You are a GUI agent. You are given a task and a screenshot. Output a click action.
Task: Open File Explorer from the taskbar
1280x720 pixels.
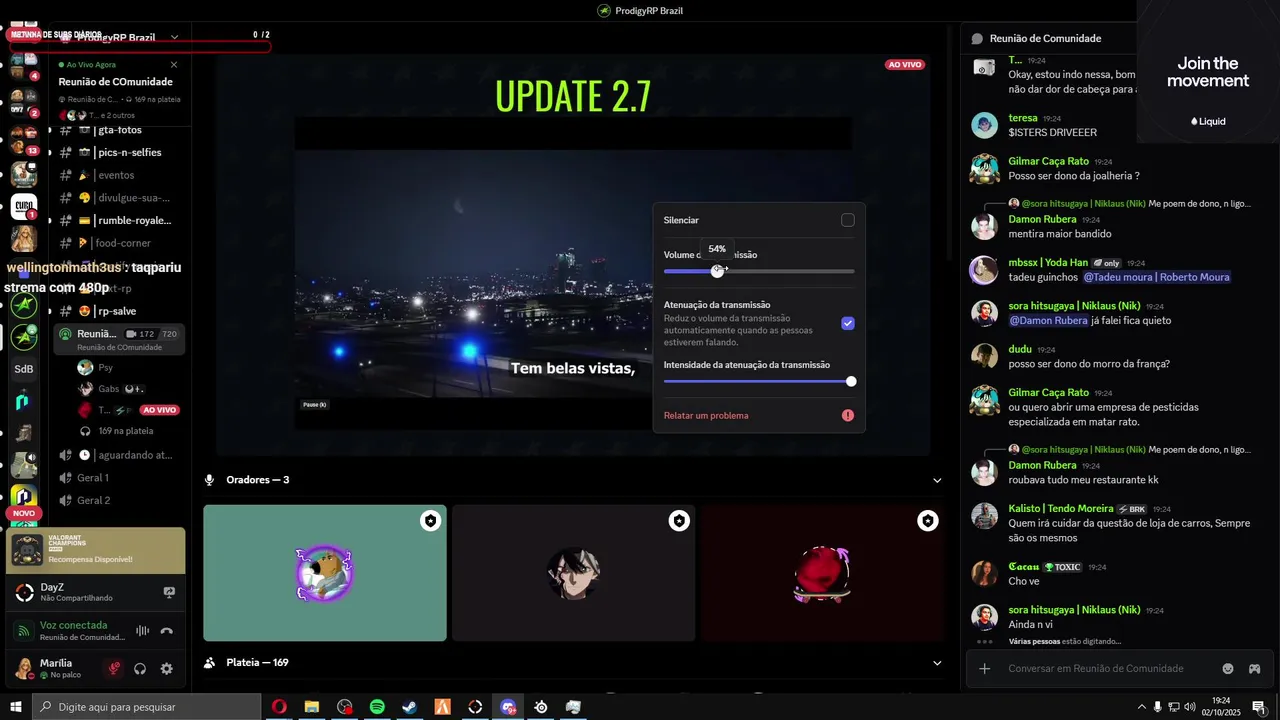[312, 707]
